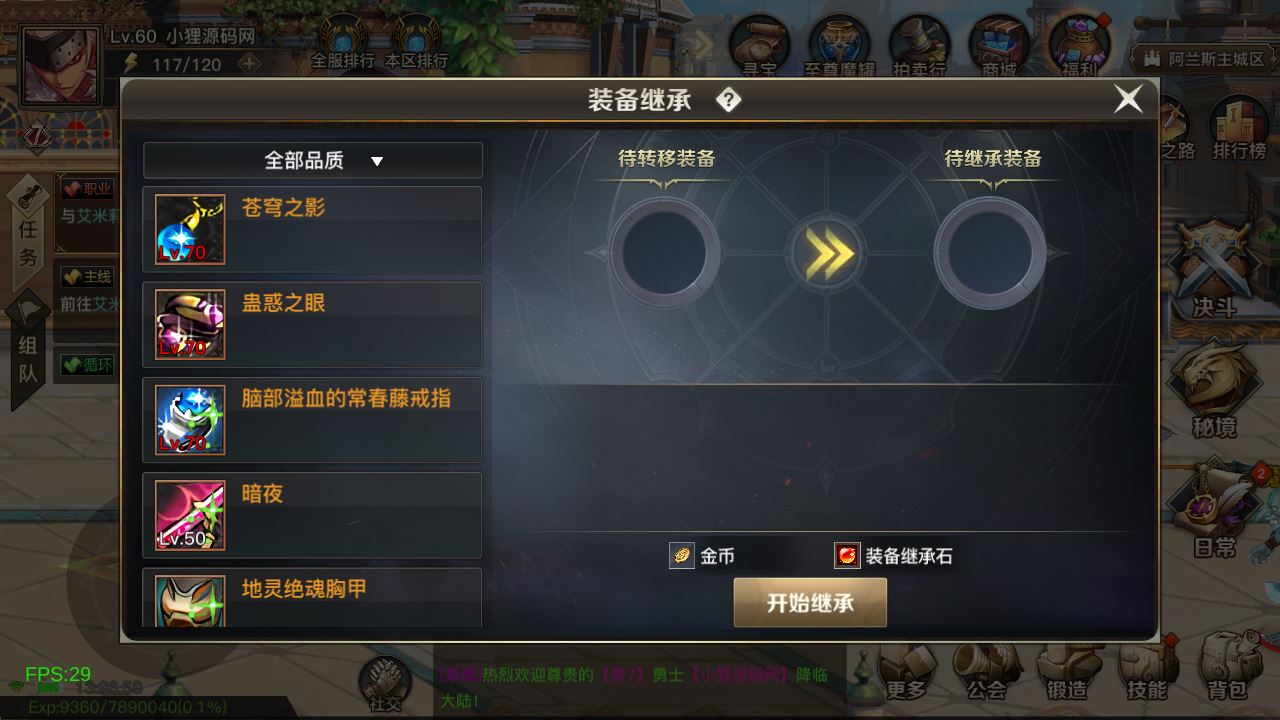This screenshot has width=1280, height=720.
Task: Click the 装备继承石 inheritance stone icon
Action: [847, 556]
